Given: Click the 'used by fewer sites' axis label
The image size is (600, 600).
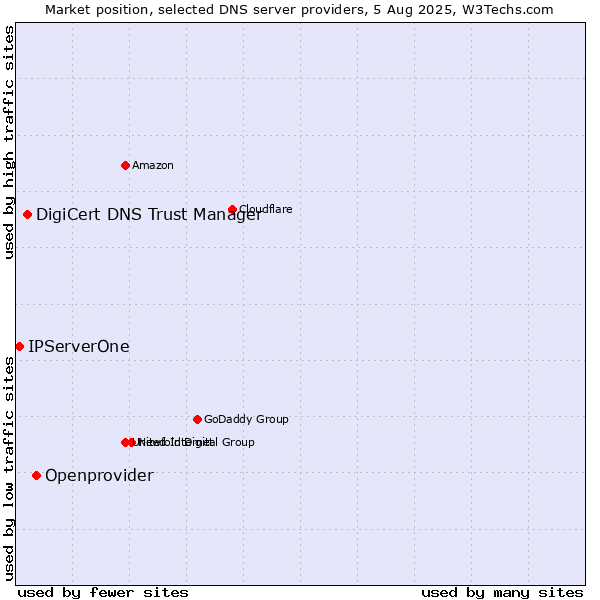Looking at the screenshot, I should pyautogui.click(x=103, y=592).
